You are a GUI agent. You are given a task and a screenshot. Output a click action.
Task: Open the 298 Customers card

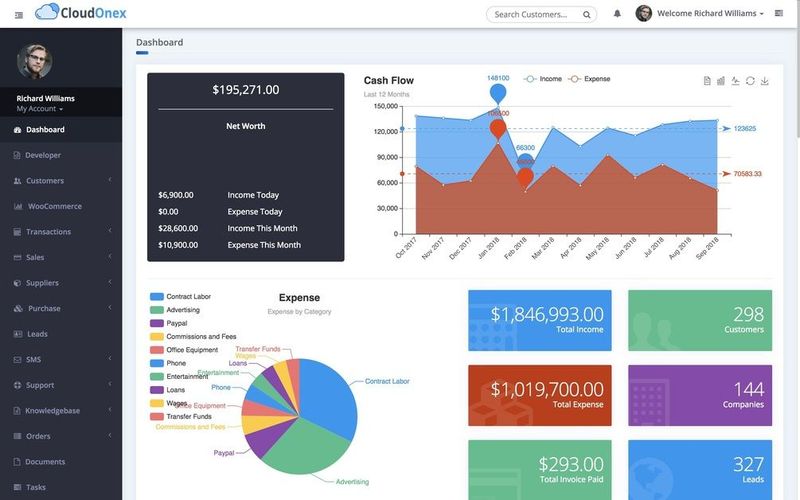tap(700, 320)
